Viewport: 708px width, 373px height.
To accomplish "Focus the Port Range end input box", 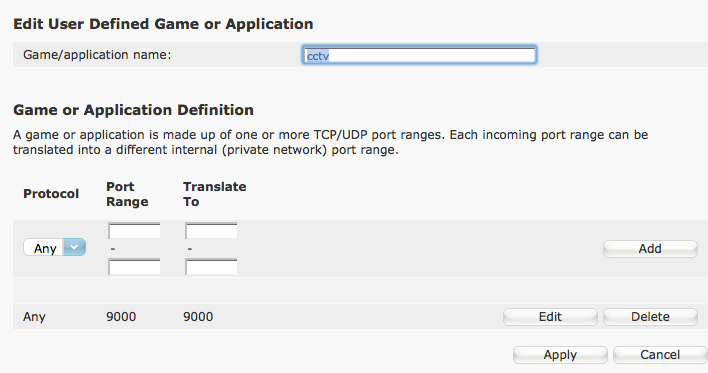I will pos(134,266).
